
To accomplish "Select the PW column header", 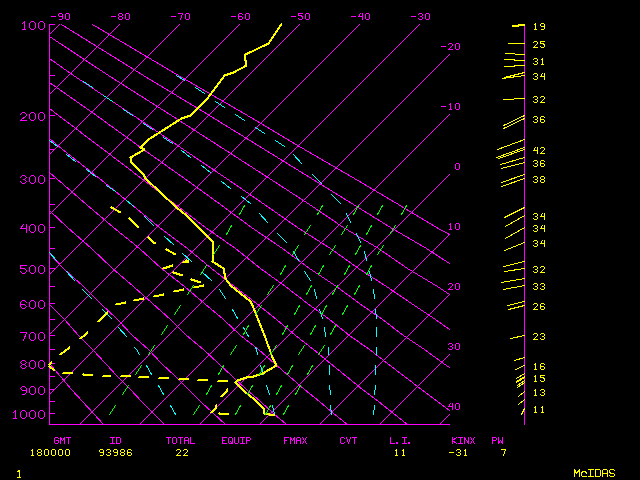I will click(497, 440).
